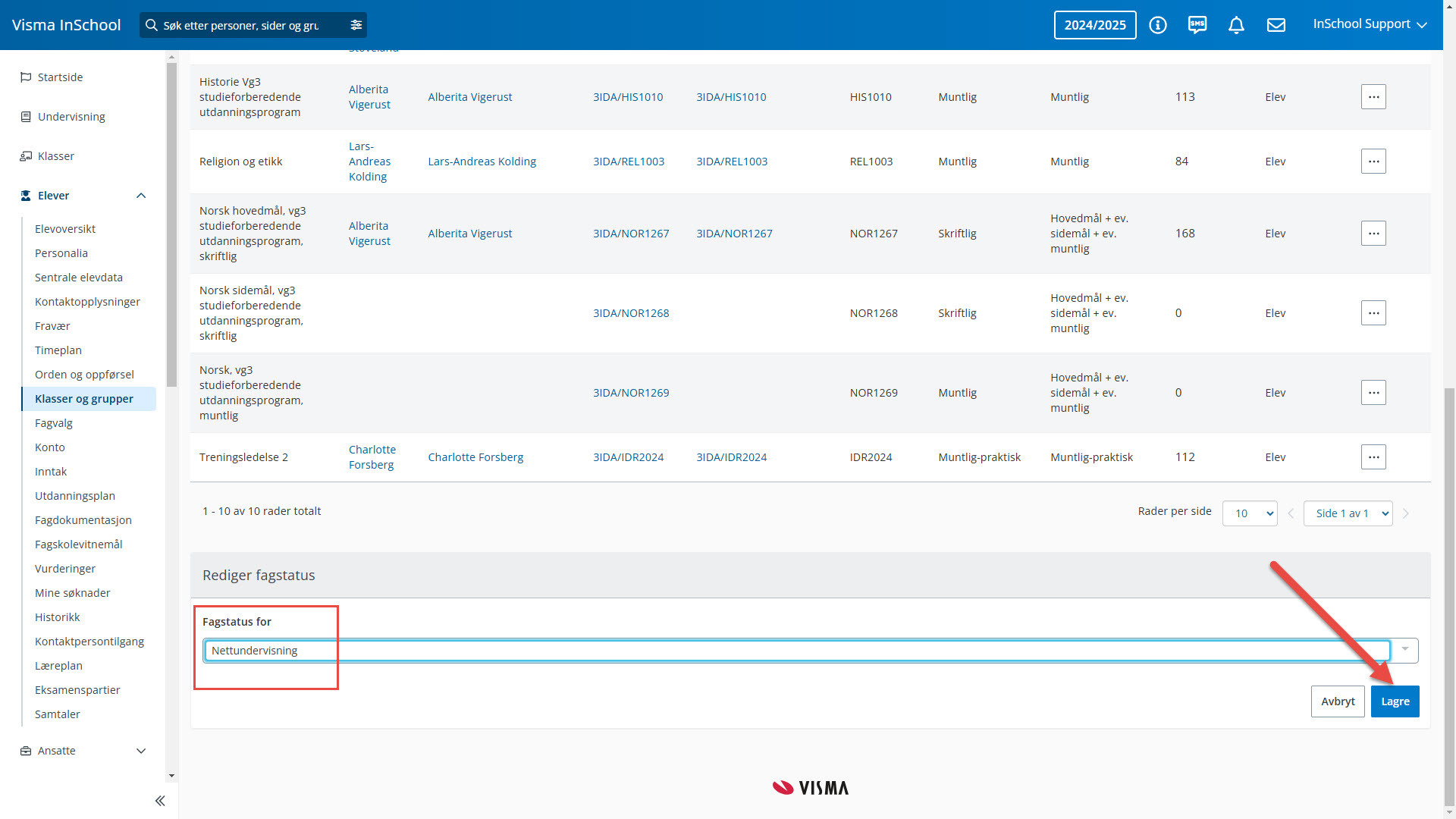Open the Fravær menu item
The width and height of the screenshot is (1456, 819).
click(52, 326)
